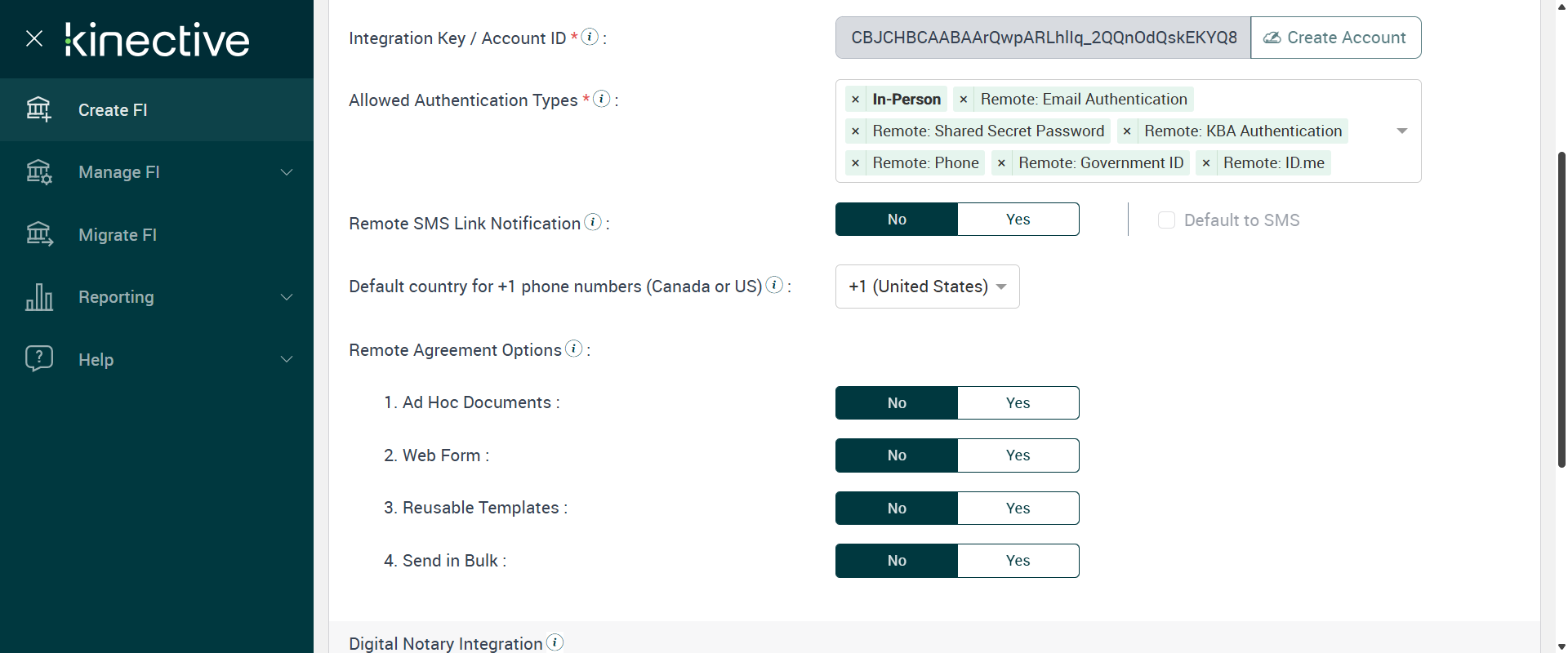This screenshot has height=653, width=1568.
Task: Click the Help question mark icon
Action: pyautogui.click(x=38, y=359)
